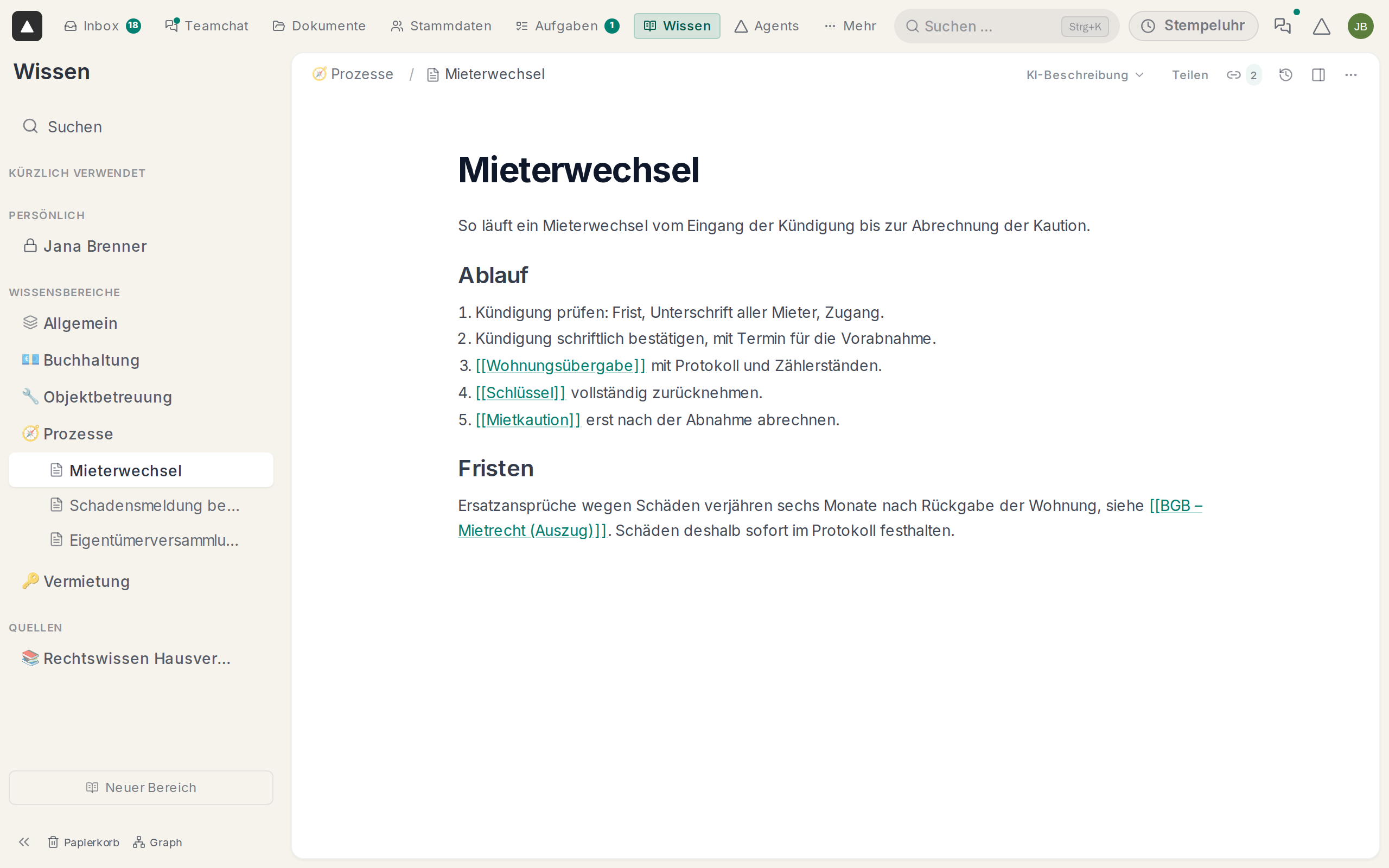Click the lock icon next to Jana Brenner
The width and height of the screenshot is (1389, 868).
30,246
